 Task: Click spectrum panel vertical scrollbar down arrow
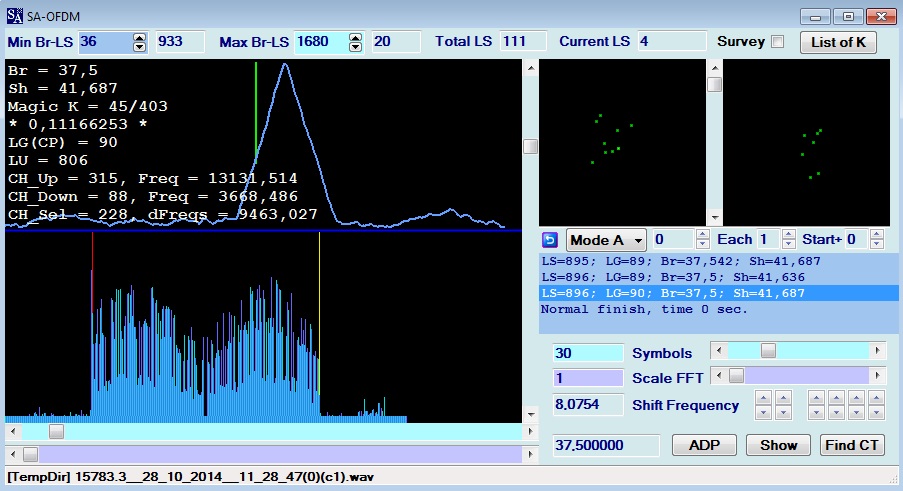point(531,414)
